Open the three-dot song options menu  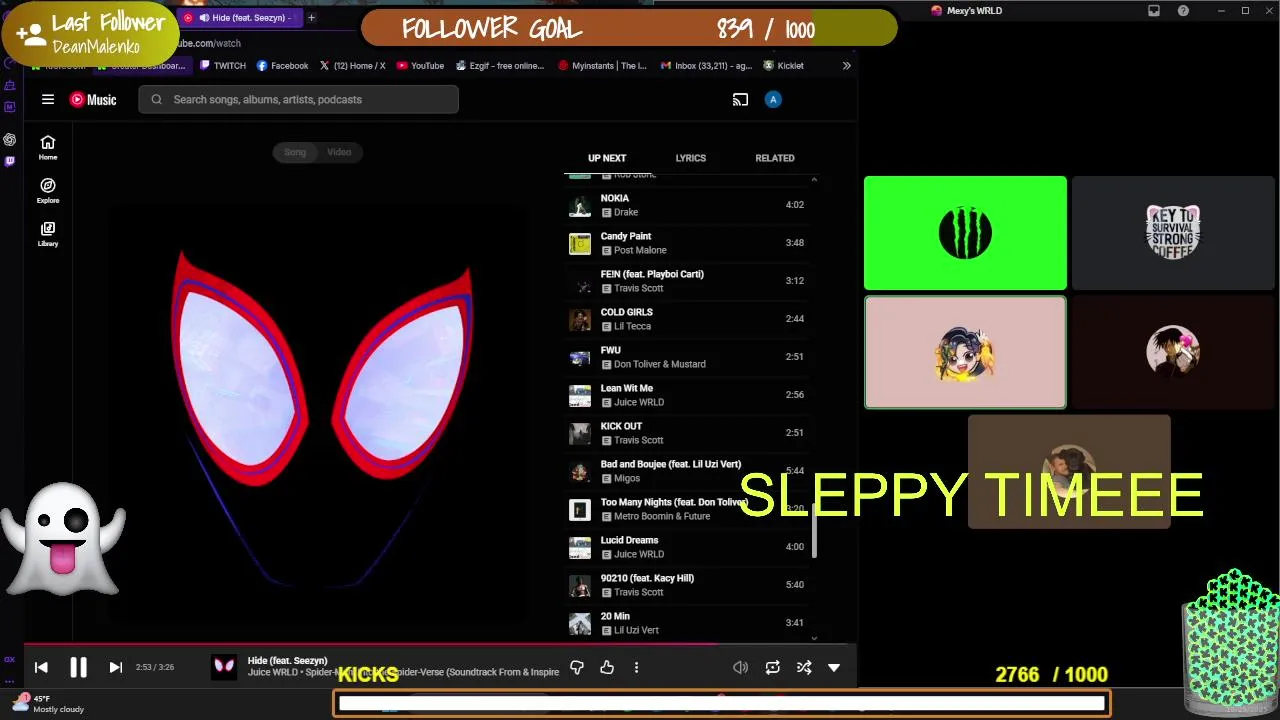pyautogui.click(x=636, y=667)
